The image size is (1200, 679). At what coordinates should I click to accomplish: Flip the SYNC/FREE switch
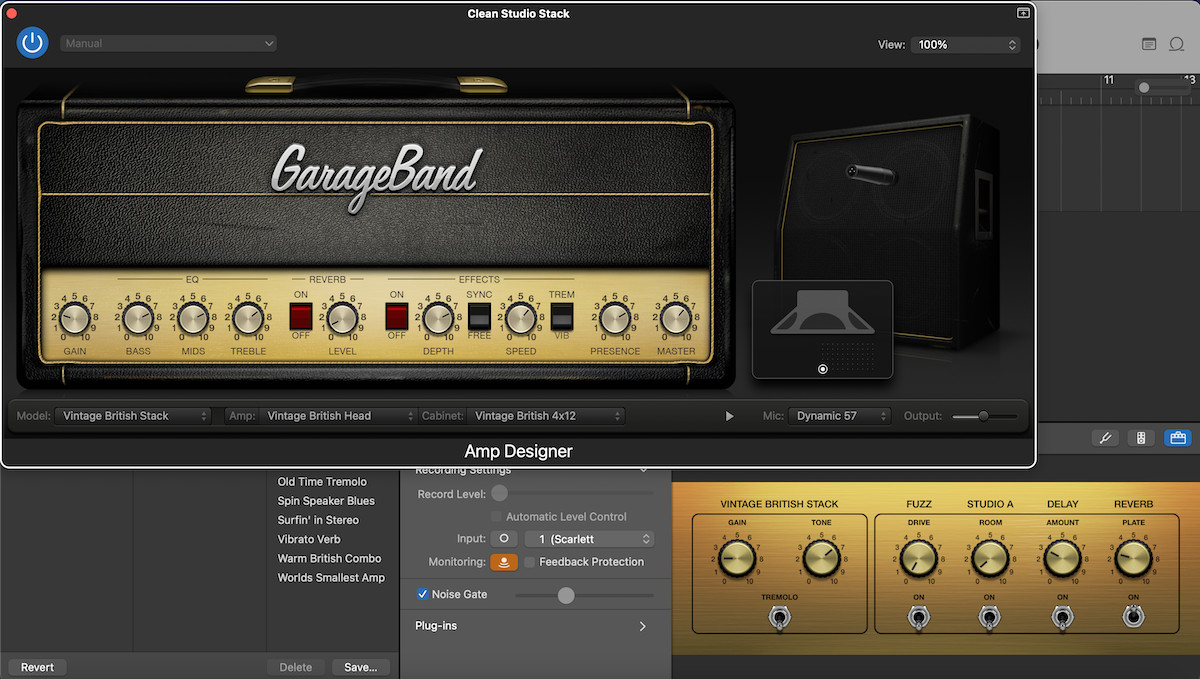click(x=479, y=317)
